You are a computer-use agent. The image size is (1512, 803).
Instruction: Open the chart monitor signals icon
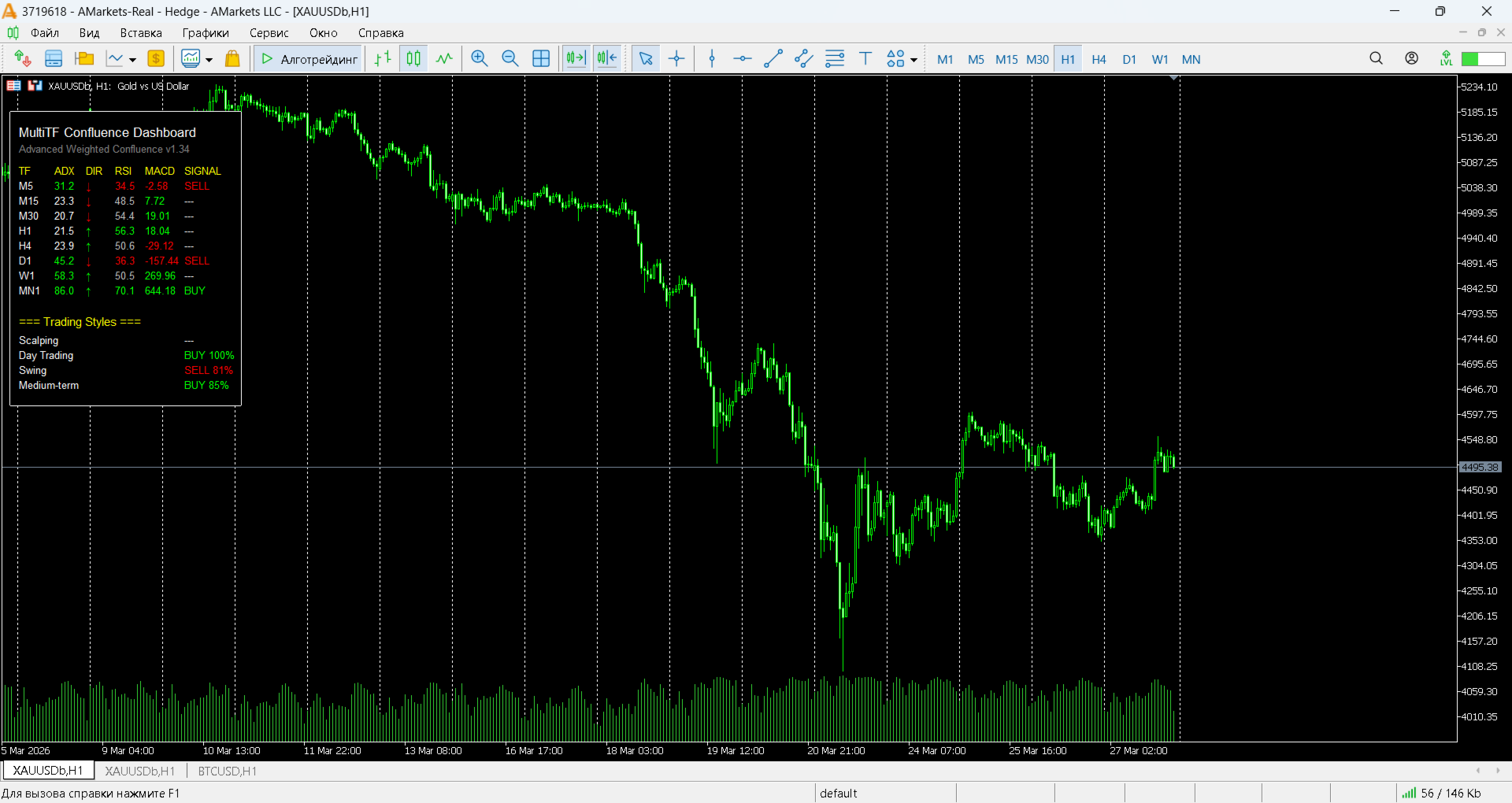pos(191,59)
